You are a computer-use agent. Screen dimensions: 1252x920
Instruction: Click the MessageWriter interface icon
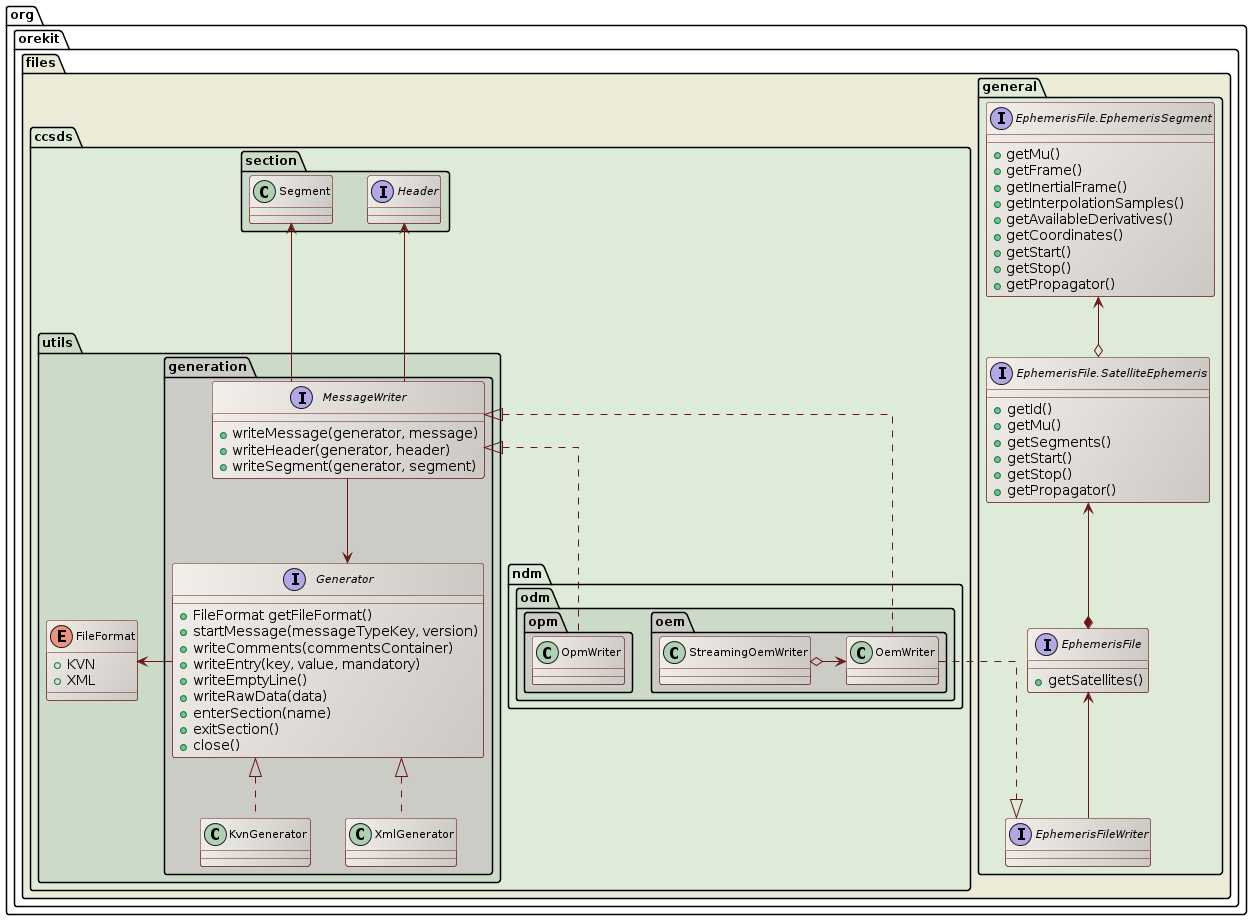[x=303, y=398]
